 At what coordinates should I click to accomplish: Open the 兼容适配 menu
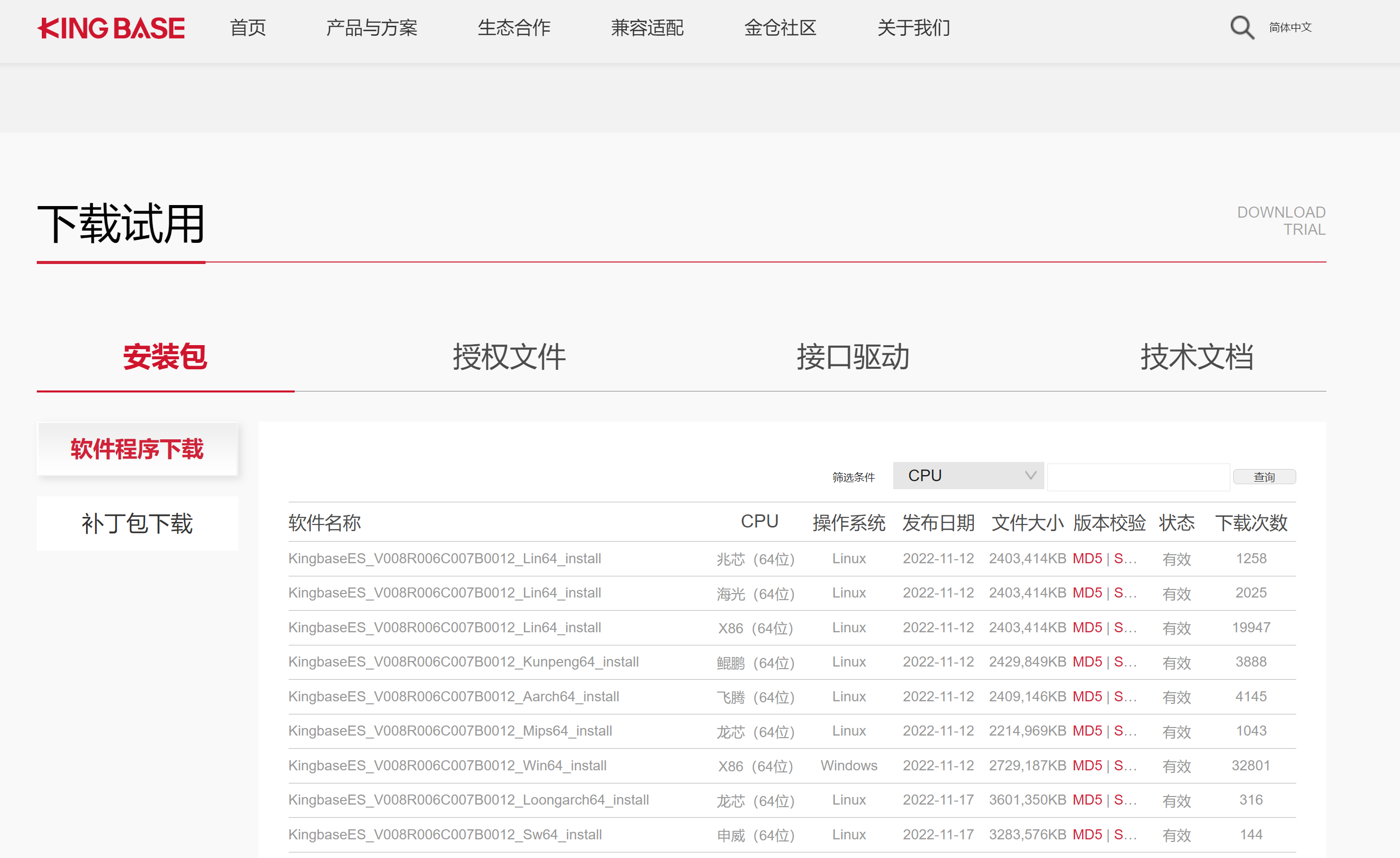tap(647, 27)
